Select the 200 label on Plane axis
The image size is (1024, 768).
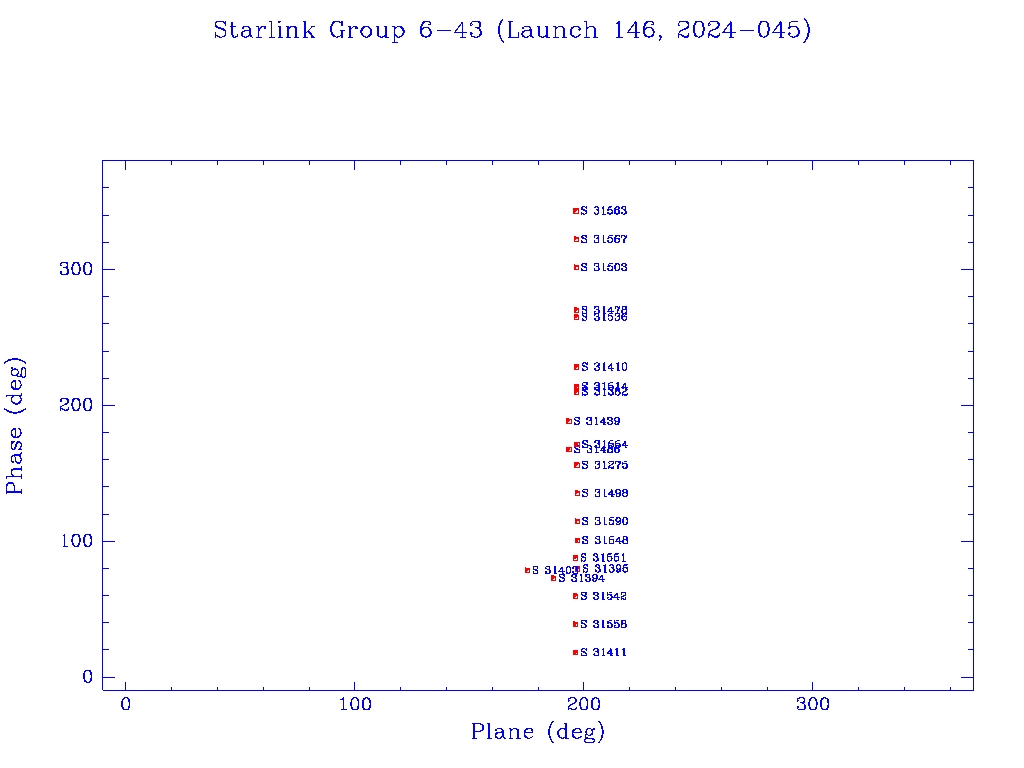coord(584,705)
